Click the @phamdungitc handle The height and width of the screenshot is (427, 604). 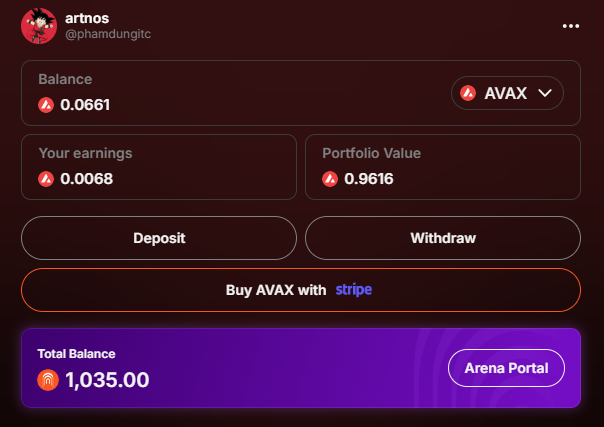(x=108, y=34)
